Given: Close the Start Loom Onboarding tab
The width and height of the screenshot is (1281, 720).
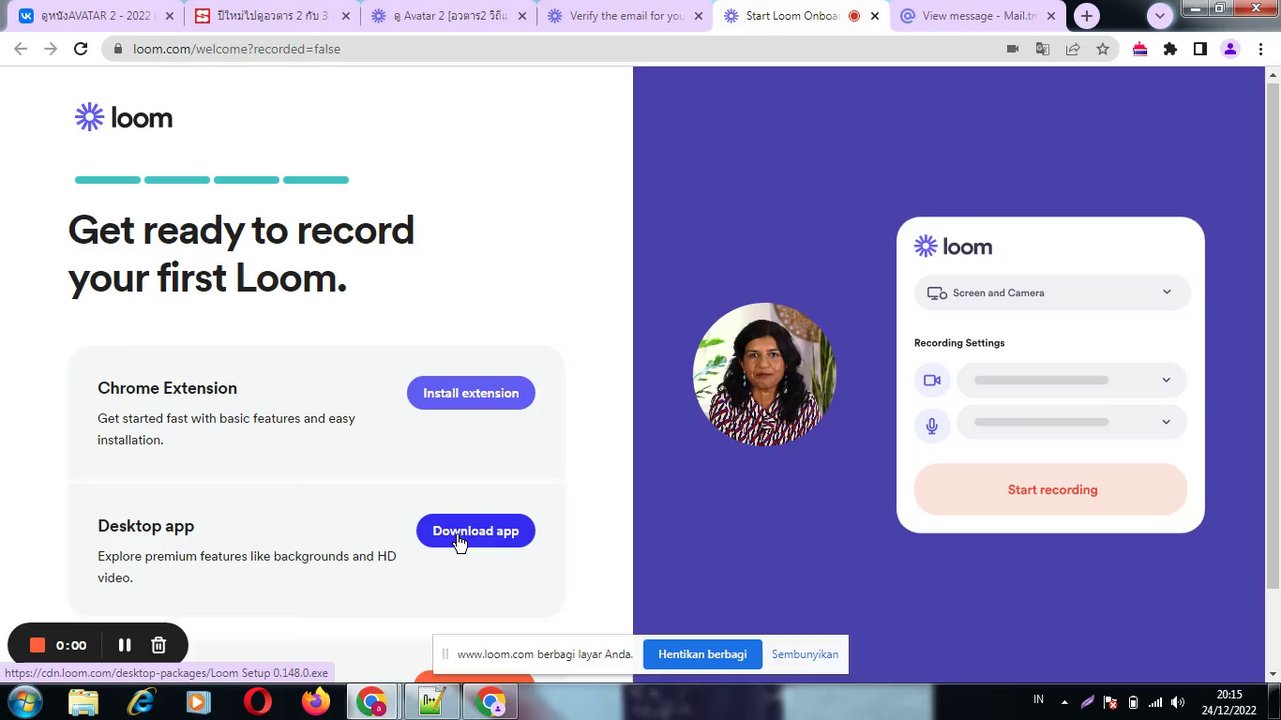Looking at the screenshot, I should tap(875, 16).
